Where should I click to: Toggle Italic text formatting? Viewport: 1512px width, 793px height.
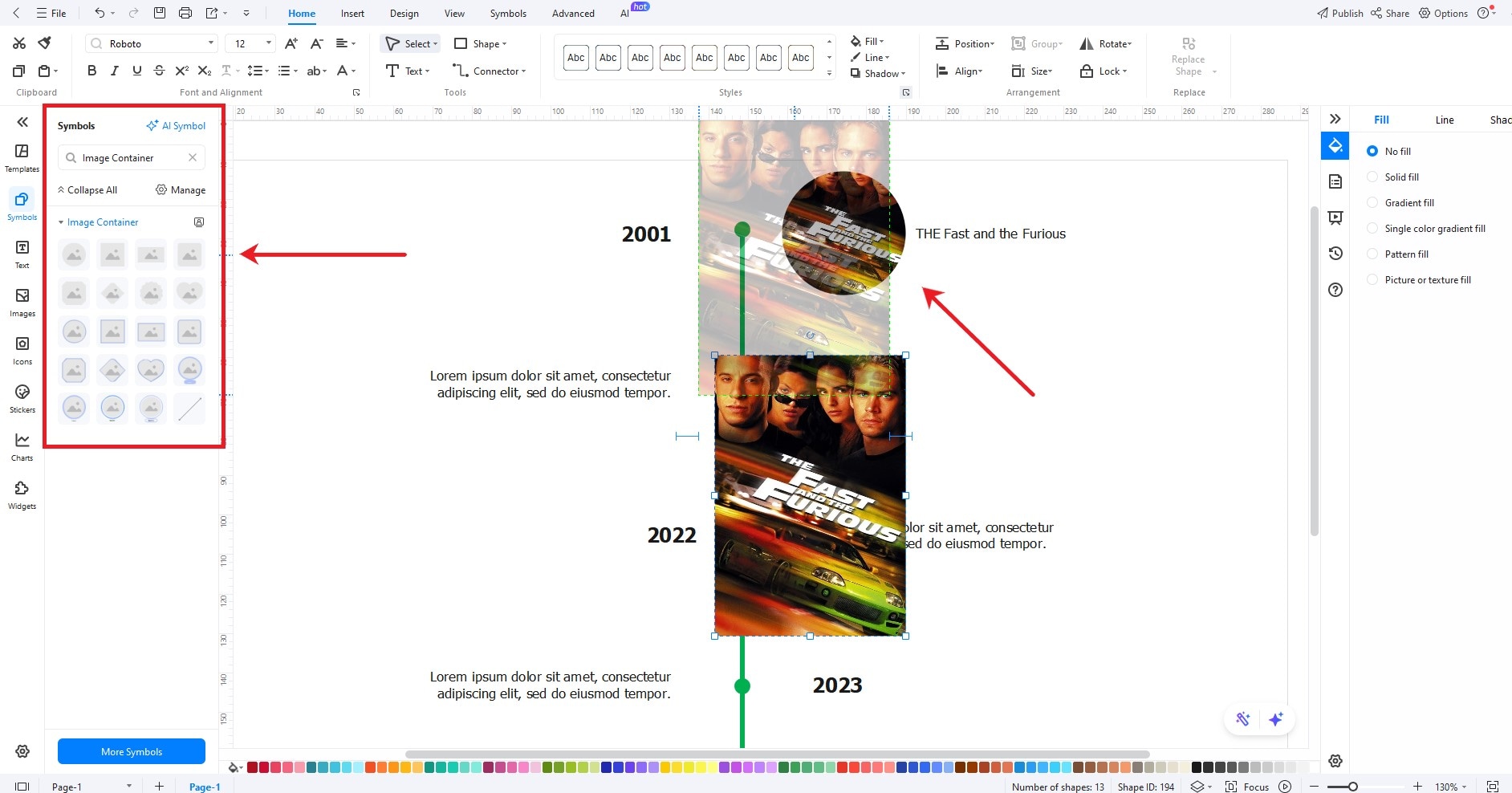pyautogui.click(x=115, y=71)
